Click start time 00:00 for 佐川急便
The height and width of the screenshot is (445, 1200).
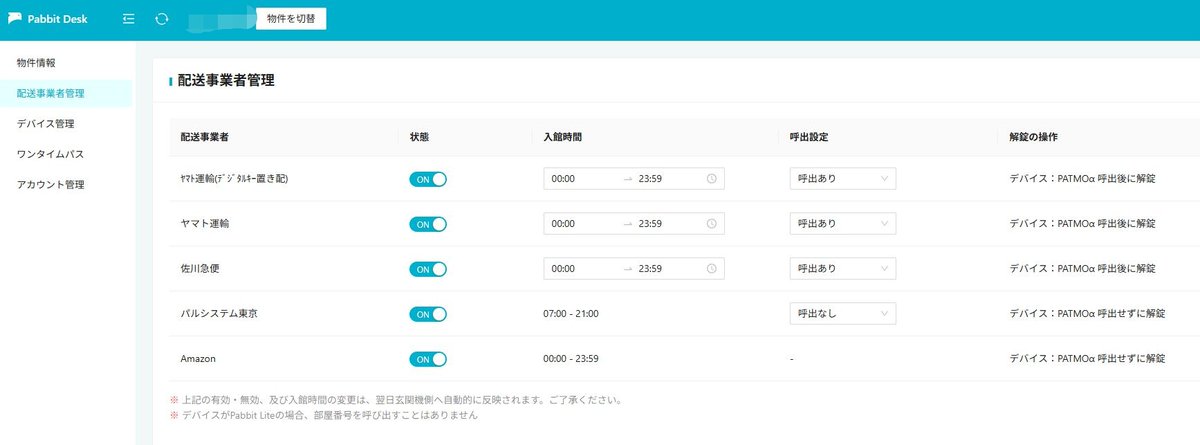pyautogui.click(x=563, y=269)
